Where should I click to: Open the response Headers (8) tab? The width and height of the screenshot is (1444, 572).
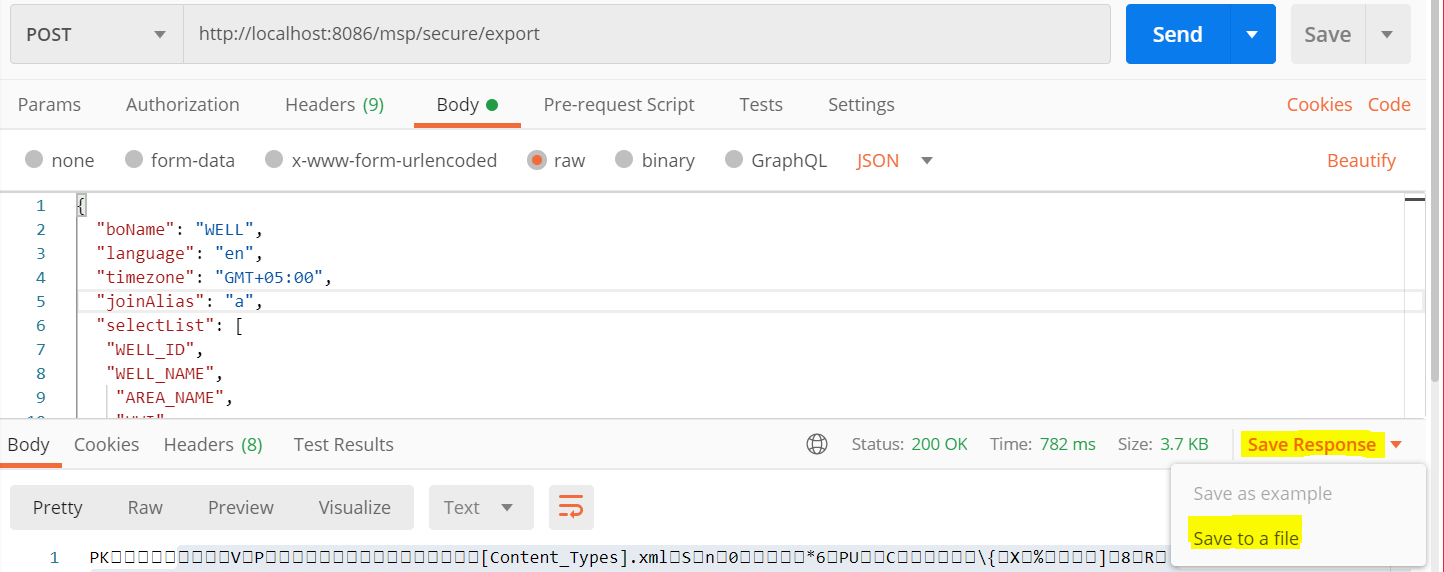pos(213,444)
